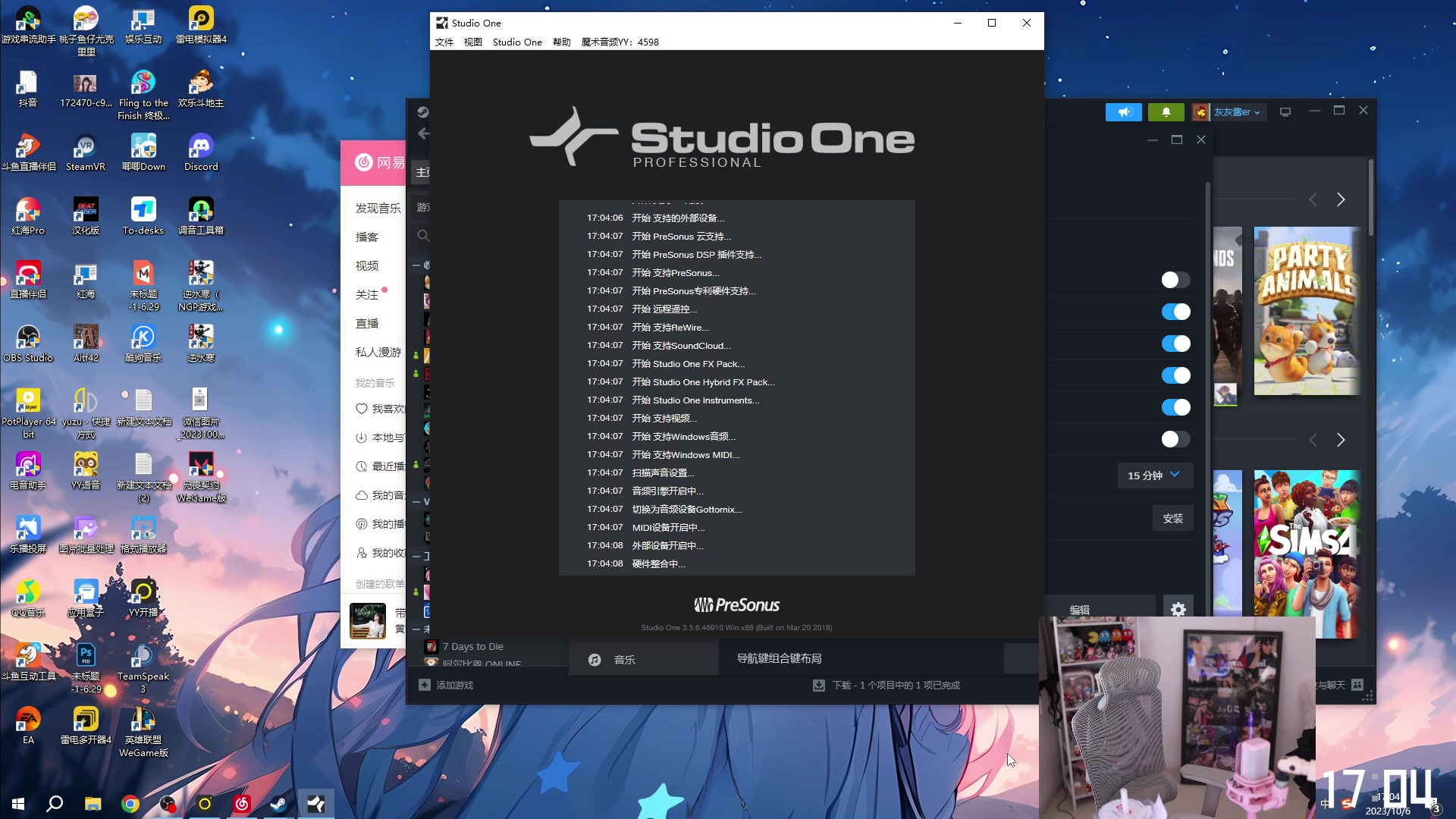Open the 15 分钟 dropdown
The height and width of the screenshot is (819, 1456).
click(1154, 475)
